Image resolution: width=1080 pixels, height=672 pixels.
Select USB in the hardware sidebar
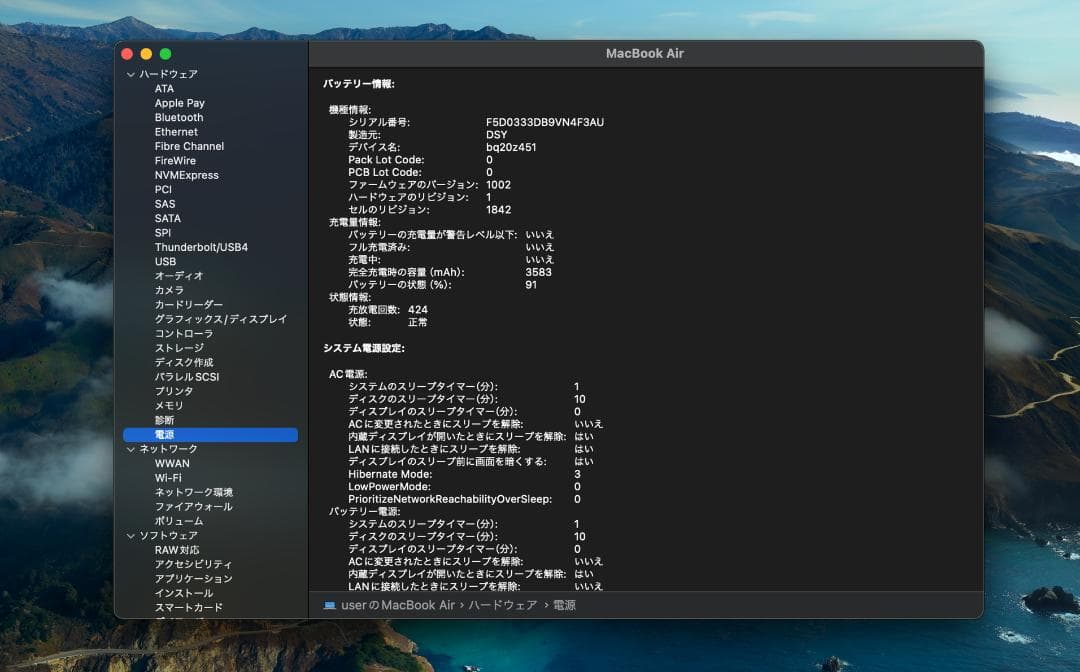[165, 261]
